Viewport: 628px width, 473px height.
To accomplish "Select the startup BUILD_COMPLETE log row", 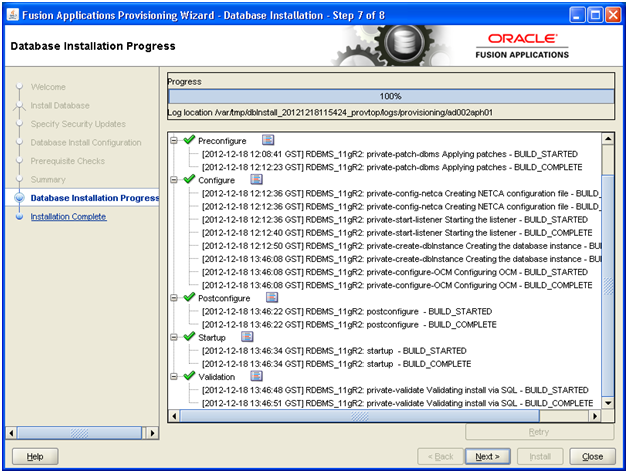I will pos(336,364).
